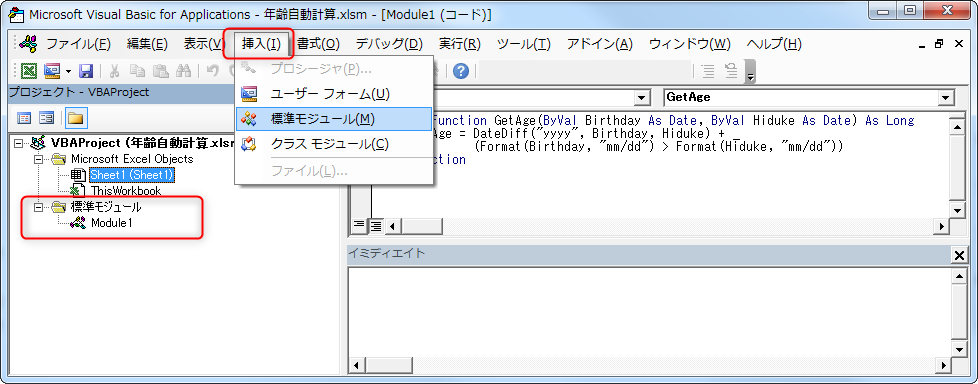Open the デバッグ(D) menu
Image resolution: width=978 pixels, height=384 pixels.
pyautogui.click(x=389, y=44)
